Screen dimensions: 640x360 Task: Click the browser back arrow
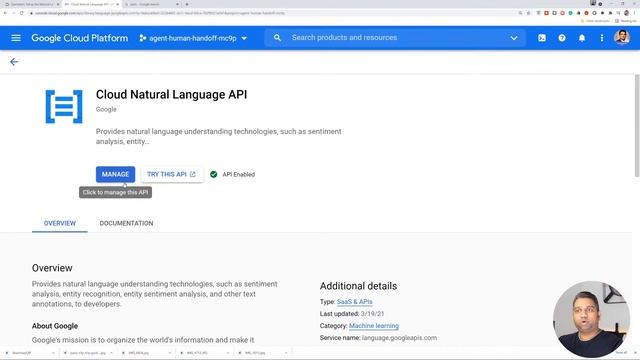pos(5,13)
